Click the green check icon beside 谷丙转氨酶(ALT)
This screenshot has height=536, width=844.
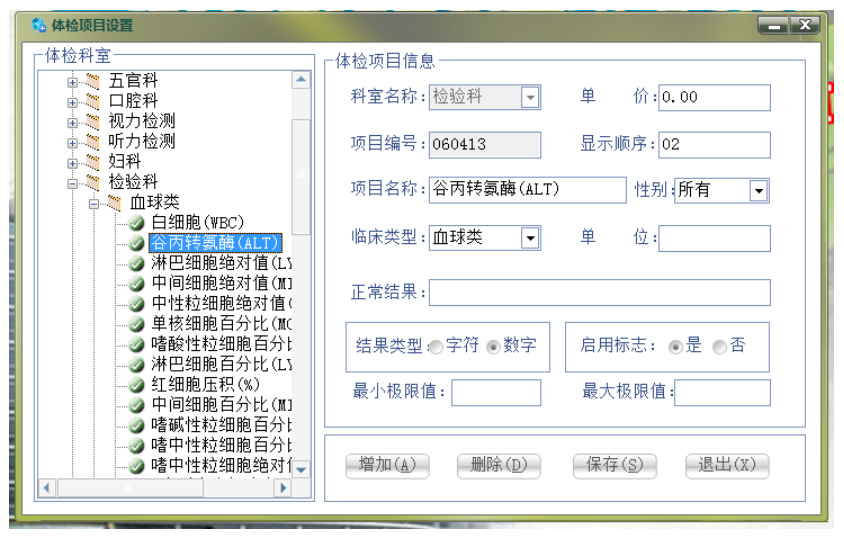pyautogui.click(x=137, y=243)
